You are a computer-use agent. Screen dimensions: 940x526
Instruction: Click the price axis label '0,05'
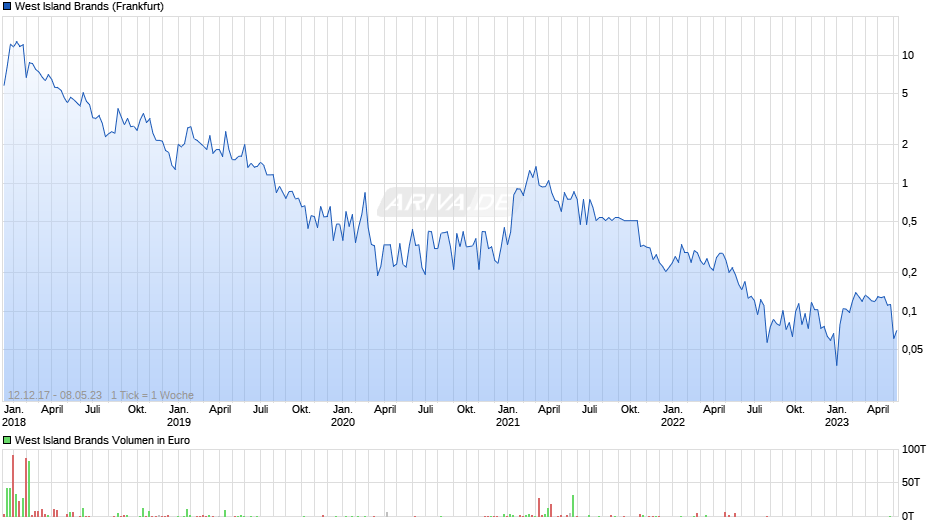point(912,350)
